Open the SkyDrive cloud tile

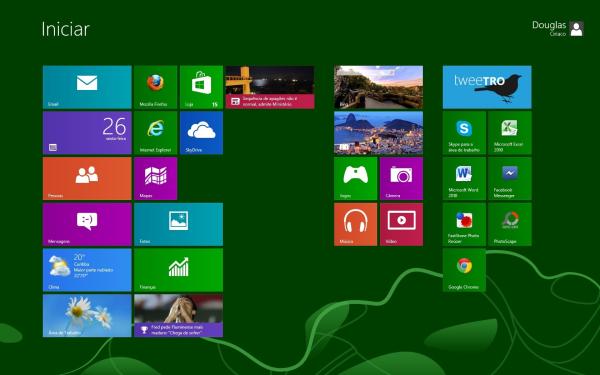pos(201,133)
